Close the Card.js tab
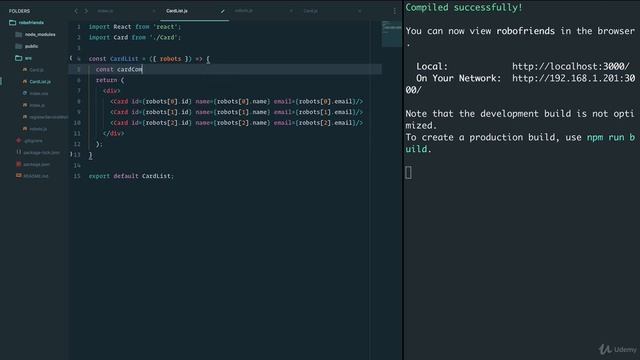Image resolution: width=640 pixels, height=360 pixels. (x=360, y=11)
